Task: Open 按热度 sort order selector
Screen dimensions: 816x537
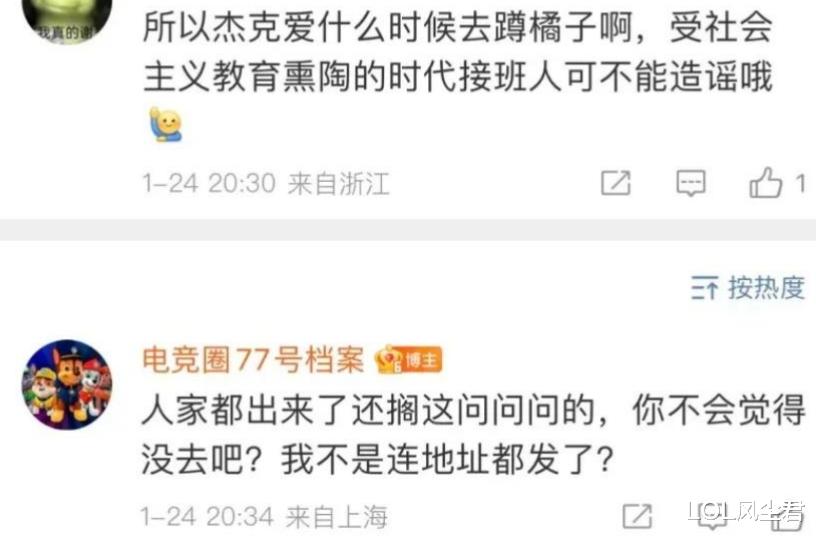Action: (748, 288)
